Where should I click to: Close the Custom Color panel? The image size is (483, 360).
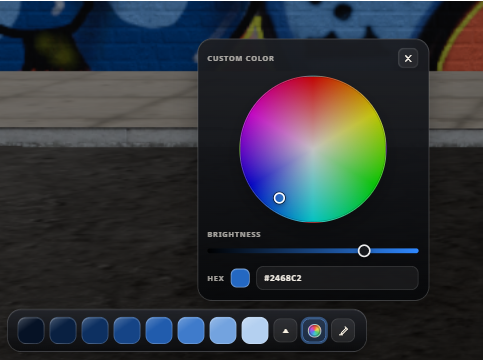(408, 59)
